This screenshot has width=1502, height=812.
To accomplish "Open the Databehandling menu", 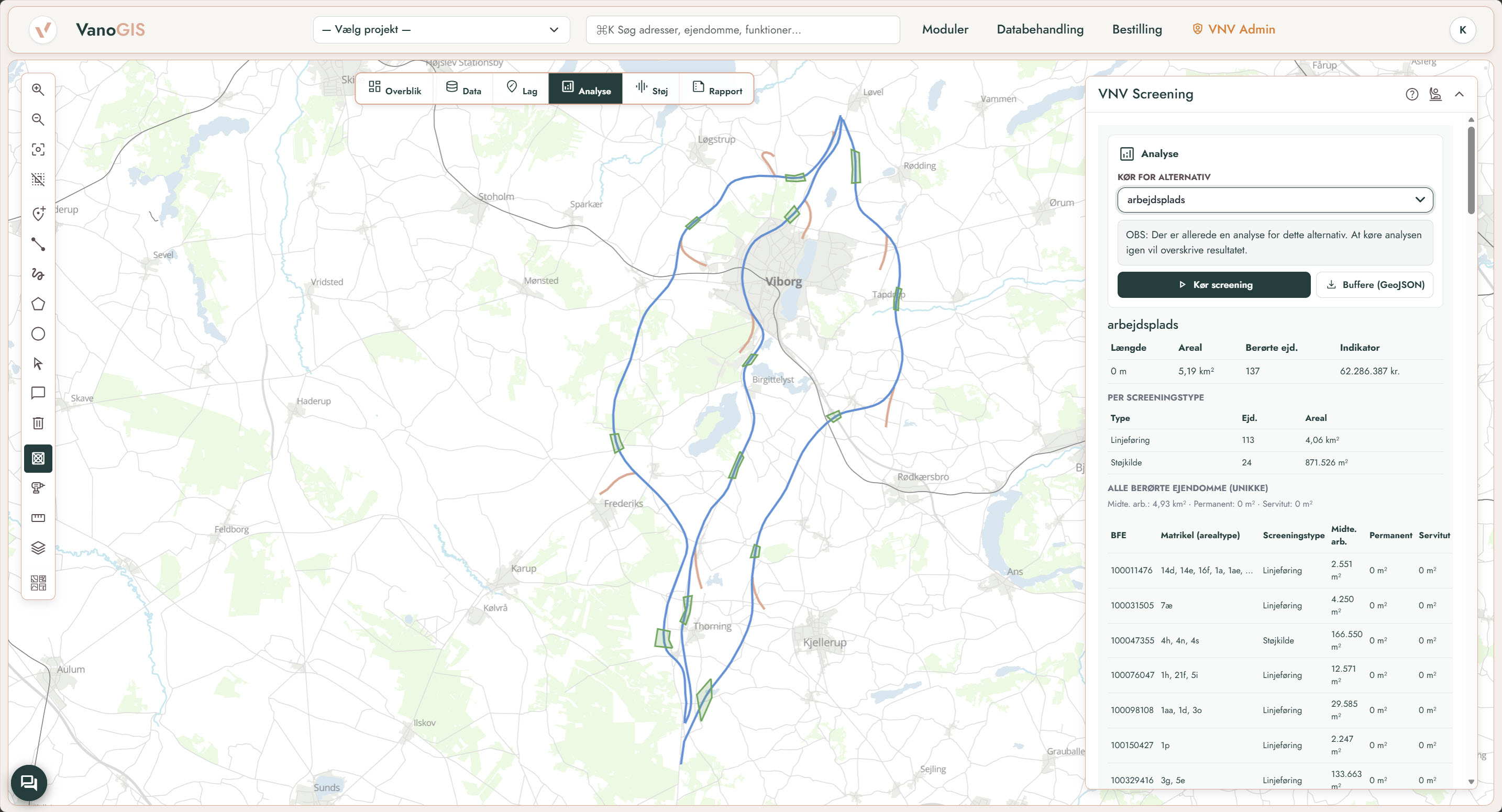I will click(x=1040, y=29).
